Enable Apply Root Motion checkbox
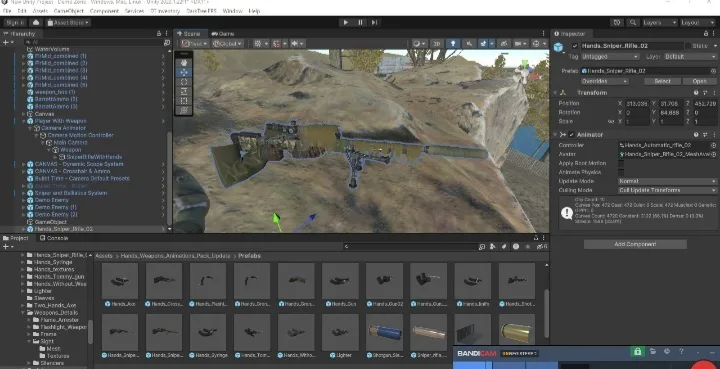 pos(621,163)
